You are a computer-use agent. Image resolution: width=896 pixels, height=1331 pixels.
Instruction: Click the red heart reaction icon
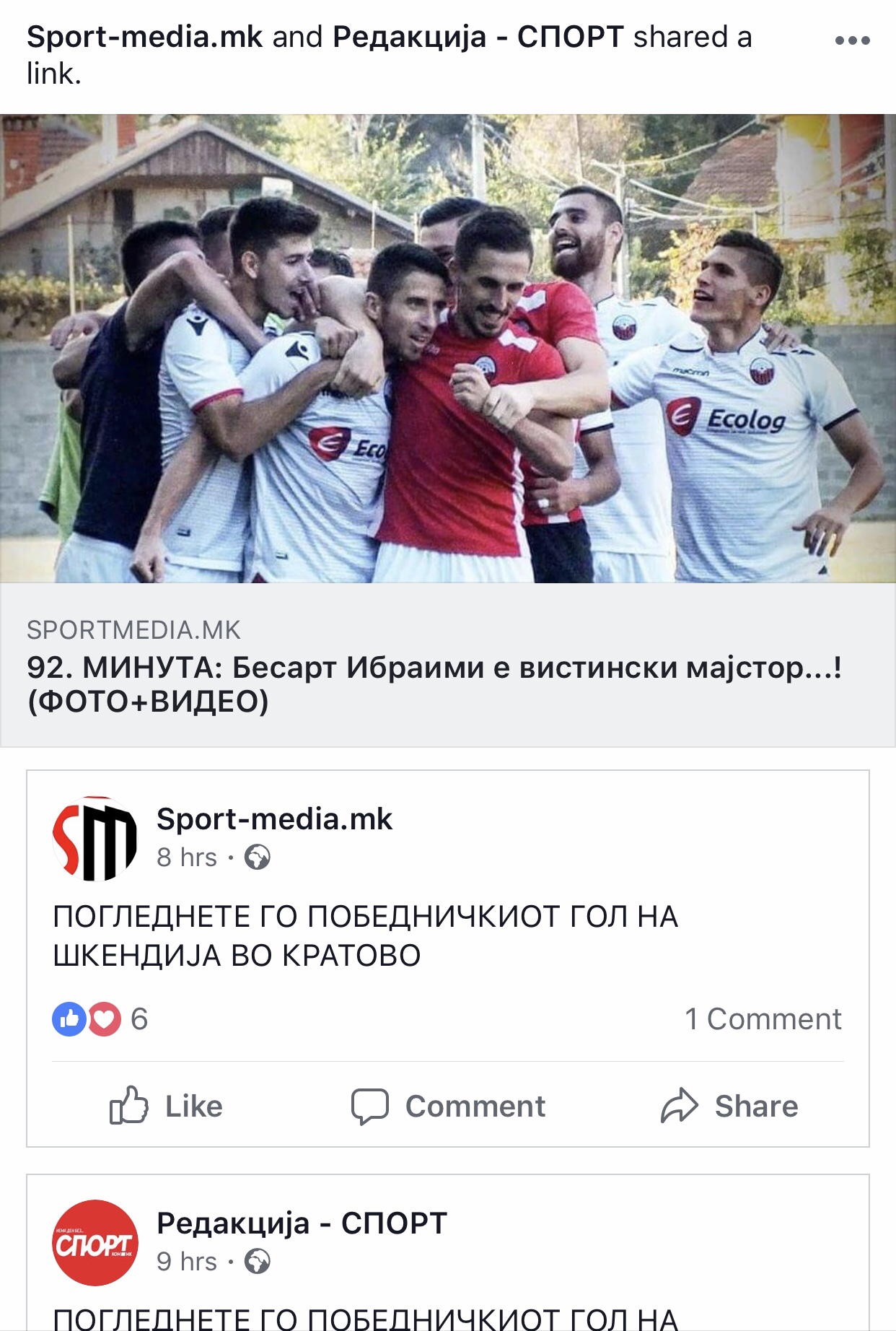click(105, 1019)
